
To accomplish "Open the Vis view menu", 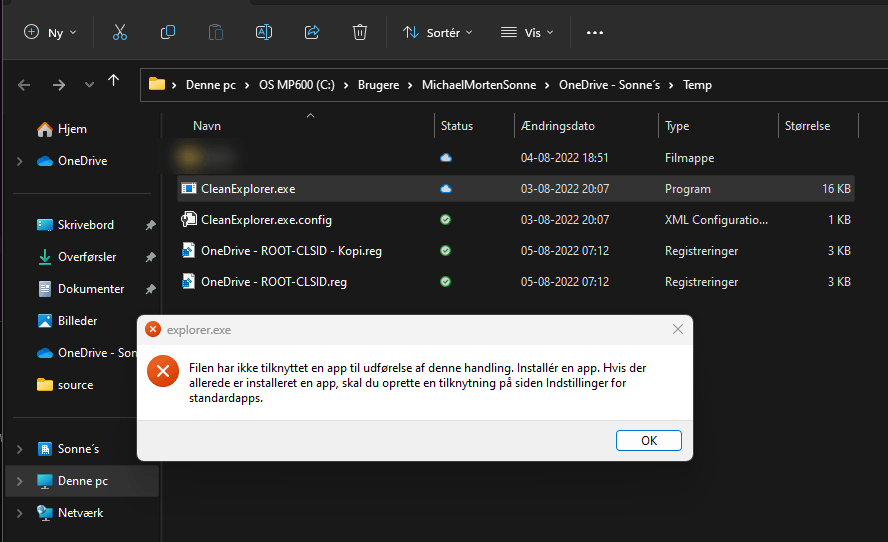I will (527, 32).
